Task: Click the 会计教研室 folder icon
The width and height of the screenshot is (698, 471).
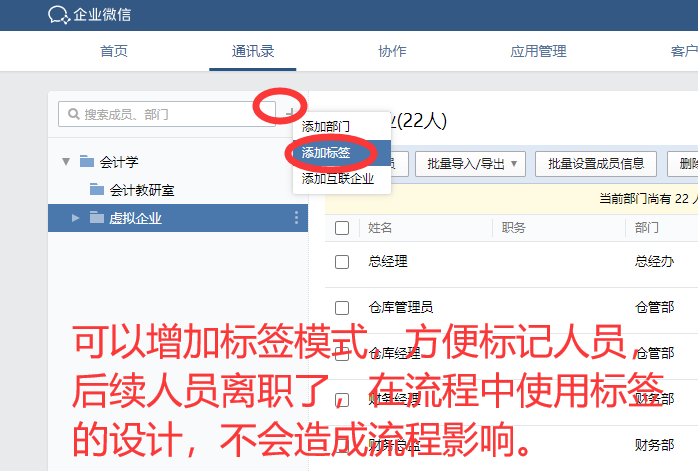Action: point(97,189)
